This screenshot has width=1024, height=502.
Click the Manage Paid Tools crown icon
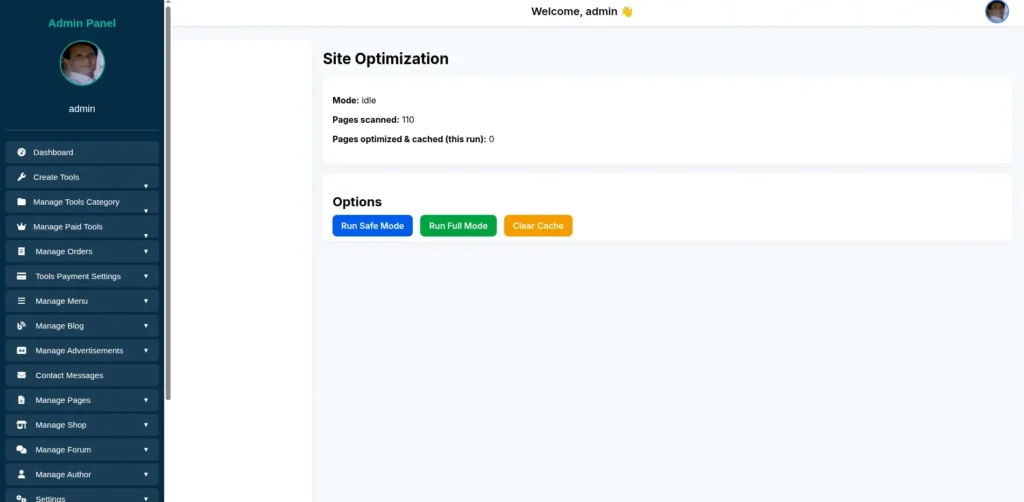coord(22,227)
